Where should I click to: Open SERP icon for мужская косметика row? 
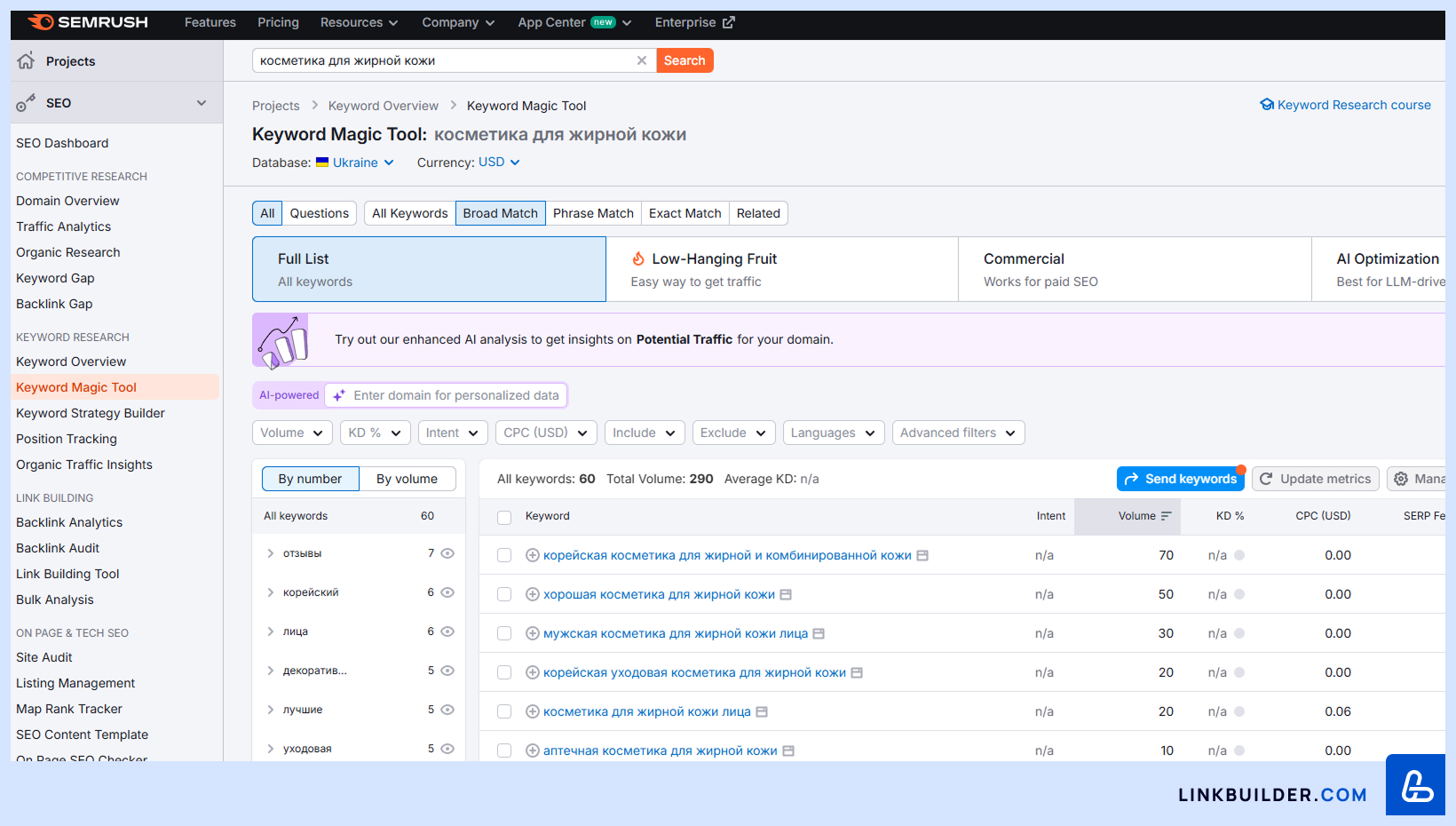point(819,633)
